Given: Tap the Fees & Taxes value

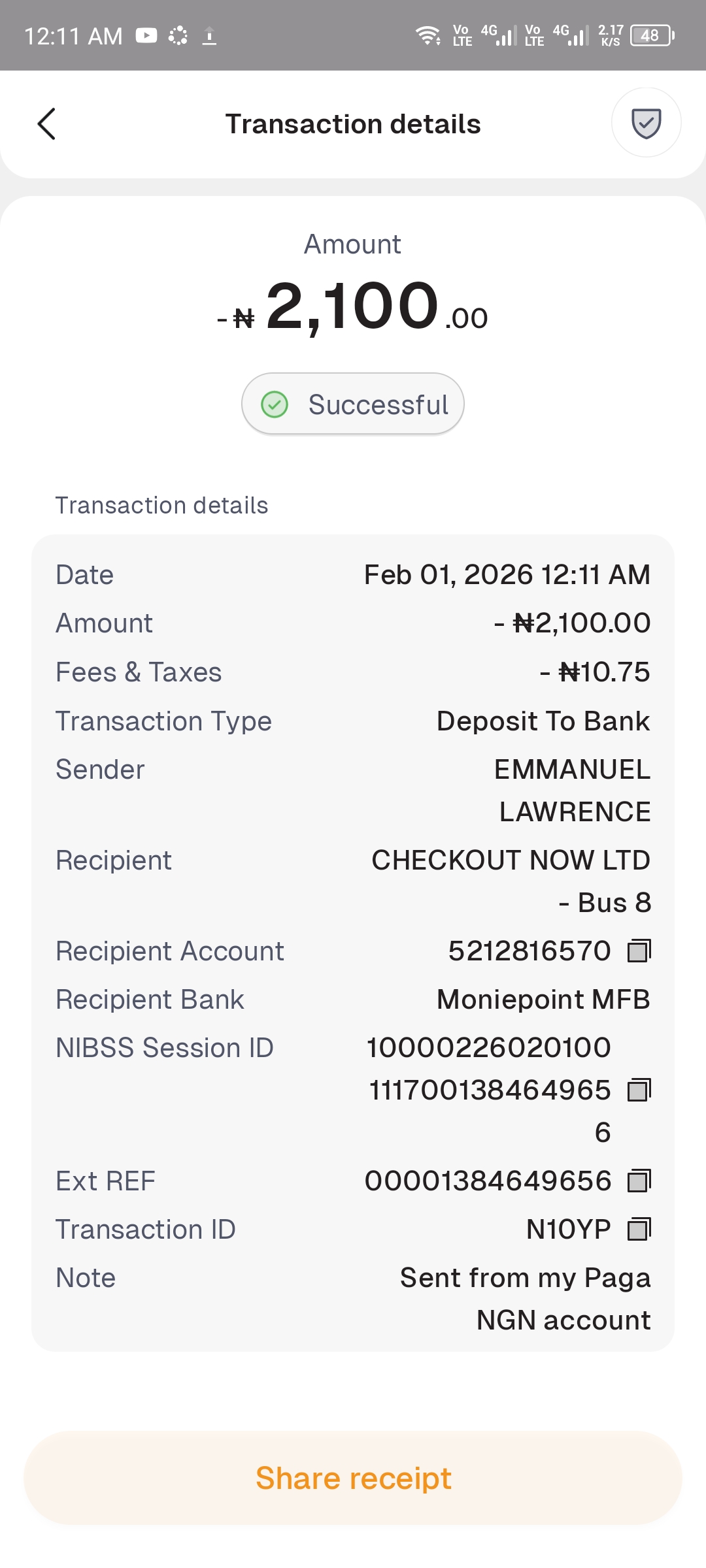Looking at the screenshot, I should (x=595, y=672).
